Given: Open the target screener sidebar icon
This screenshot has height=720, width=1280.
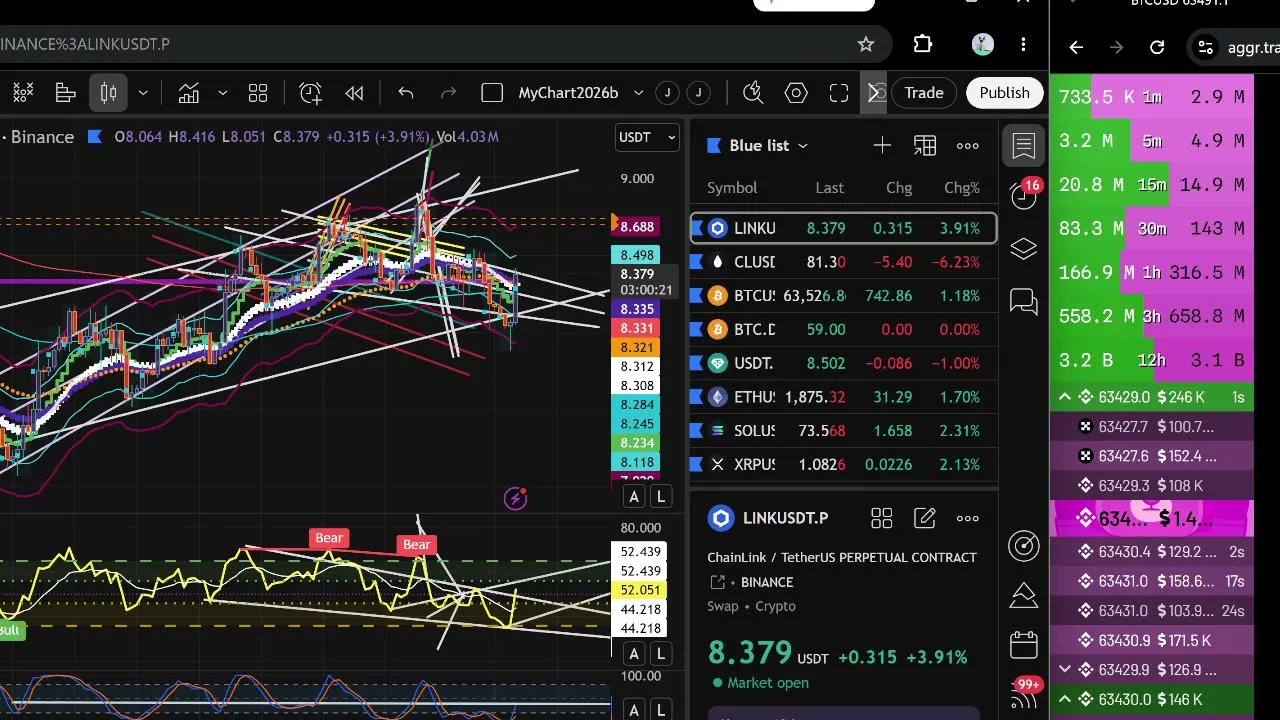Looking at the screenshot, I should pos(1024,545).
